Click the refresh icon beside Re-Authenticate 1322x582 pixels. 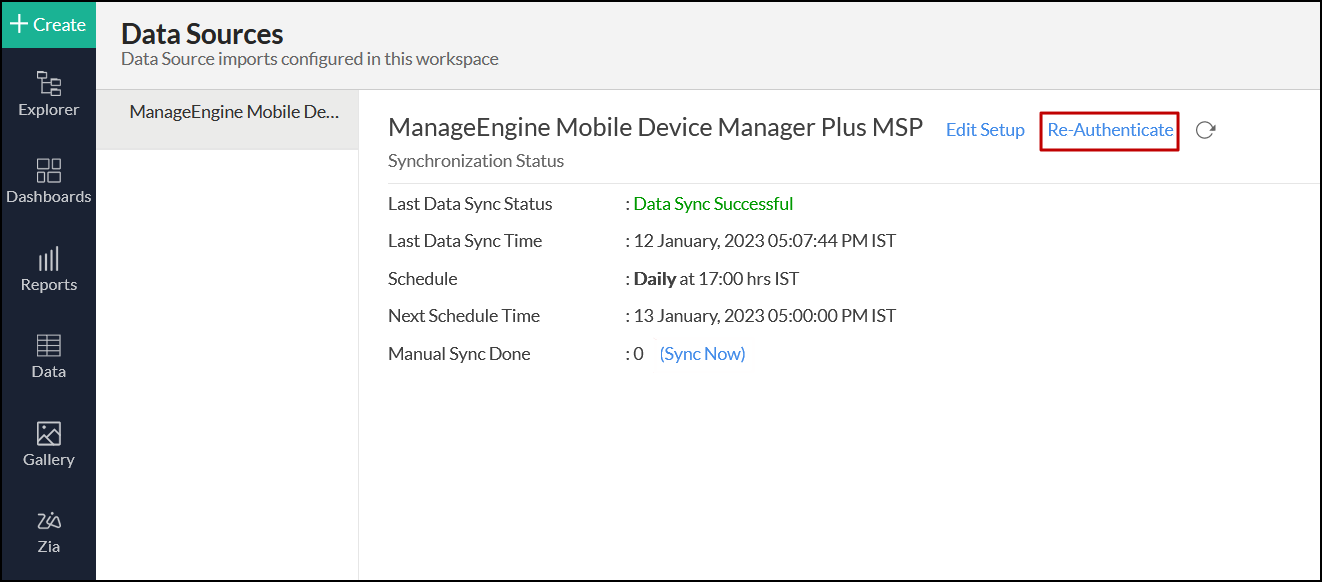point(1205,130)
